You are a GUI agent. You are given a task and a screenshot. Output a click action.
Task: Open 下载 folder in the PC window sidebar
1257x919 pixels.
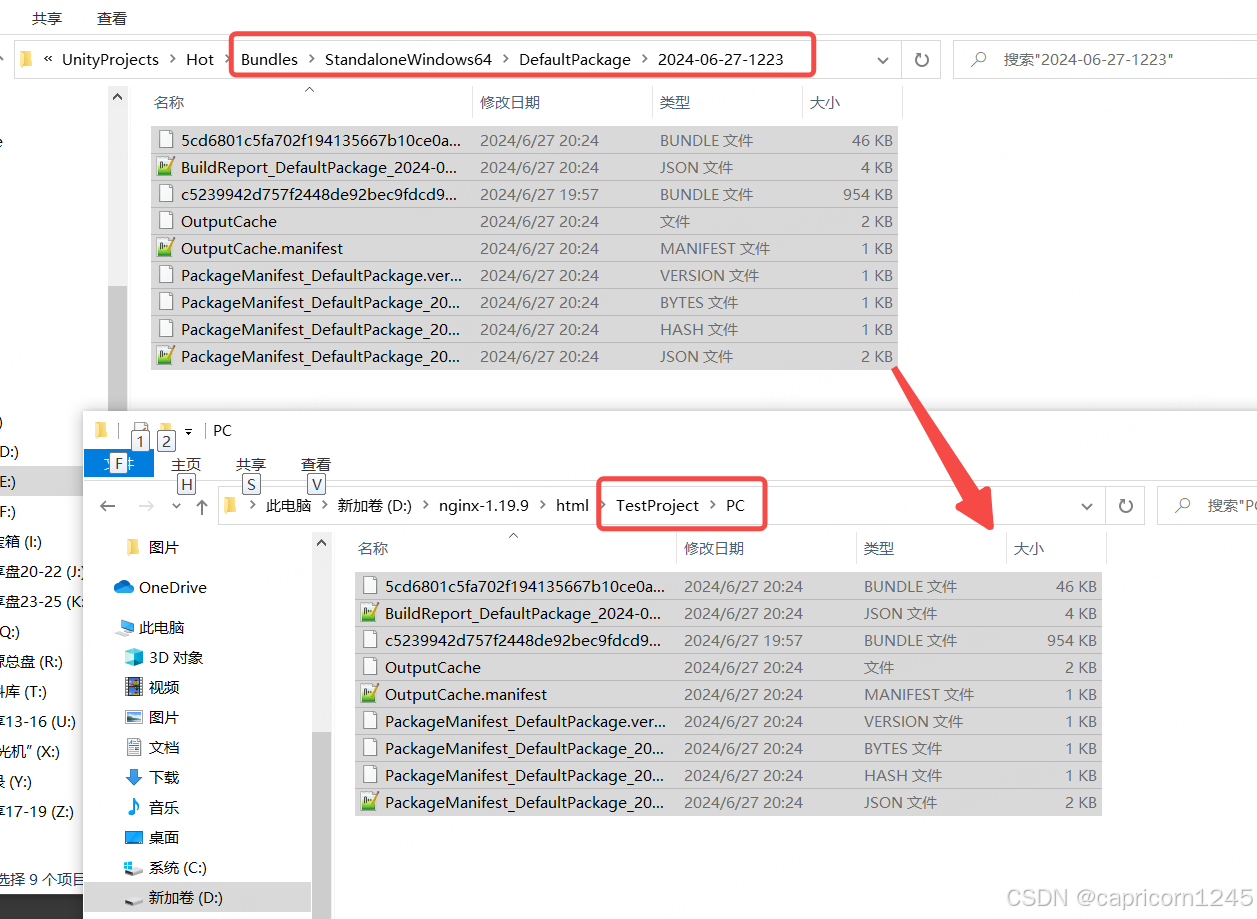(164, 777)
